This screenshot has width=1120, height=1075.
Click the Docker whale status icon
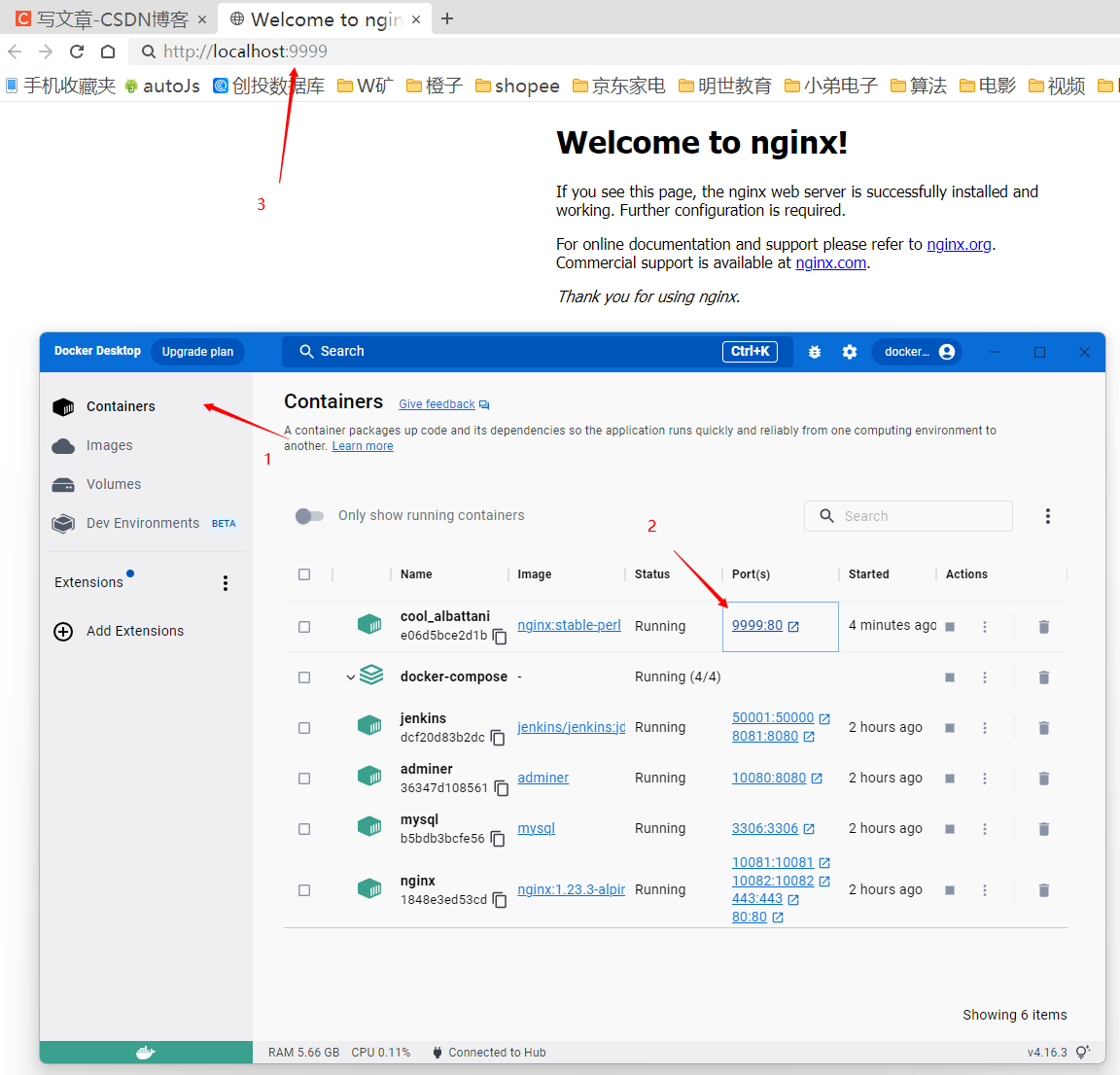(x=146, y=1052)
